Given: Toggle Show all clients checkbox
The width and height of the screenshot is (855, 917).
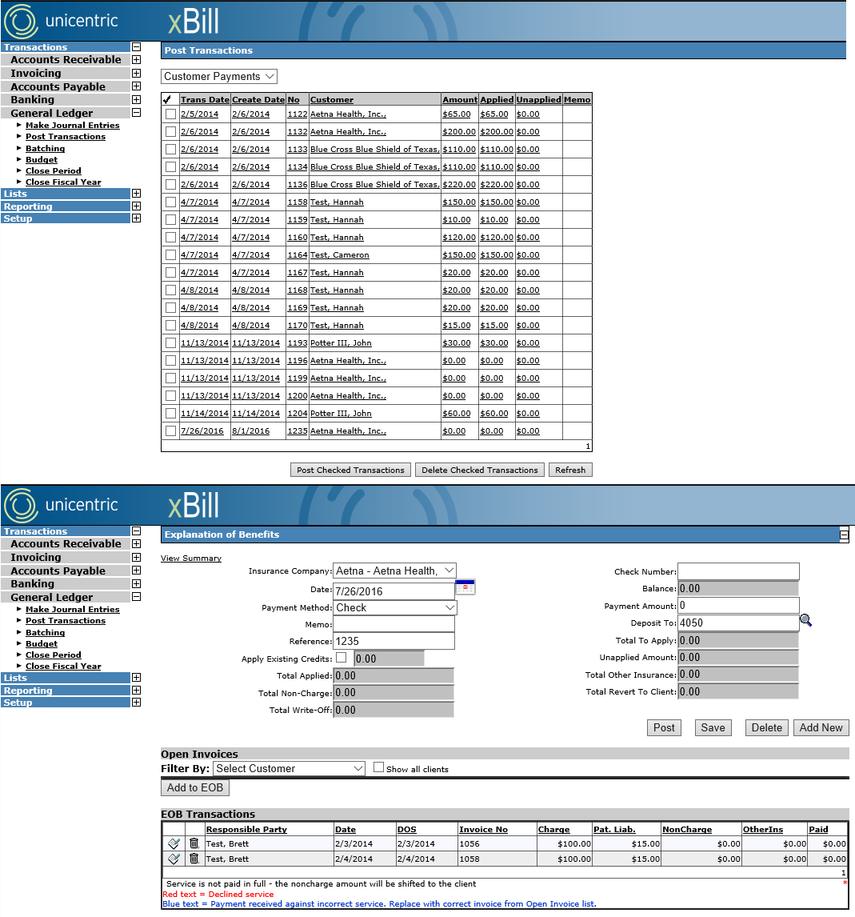Looking at the screenshot, I should tap(378, 767).
